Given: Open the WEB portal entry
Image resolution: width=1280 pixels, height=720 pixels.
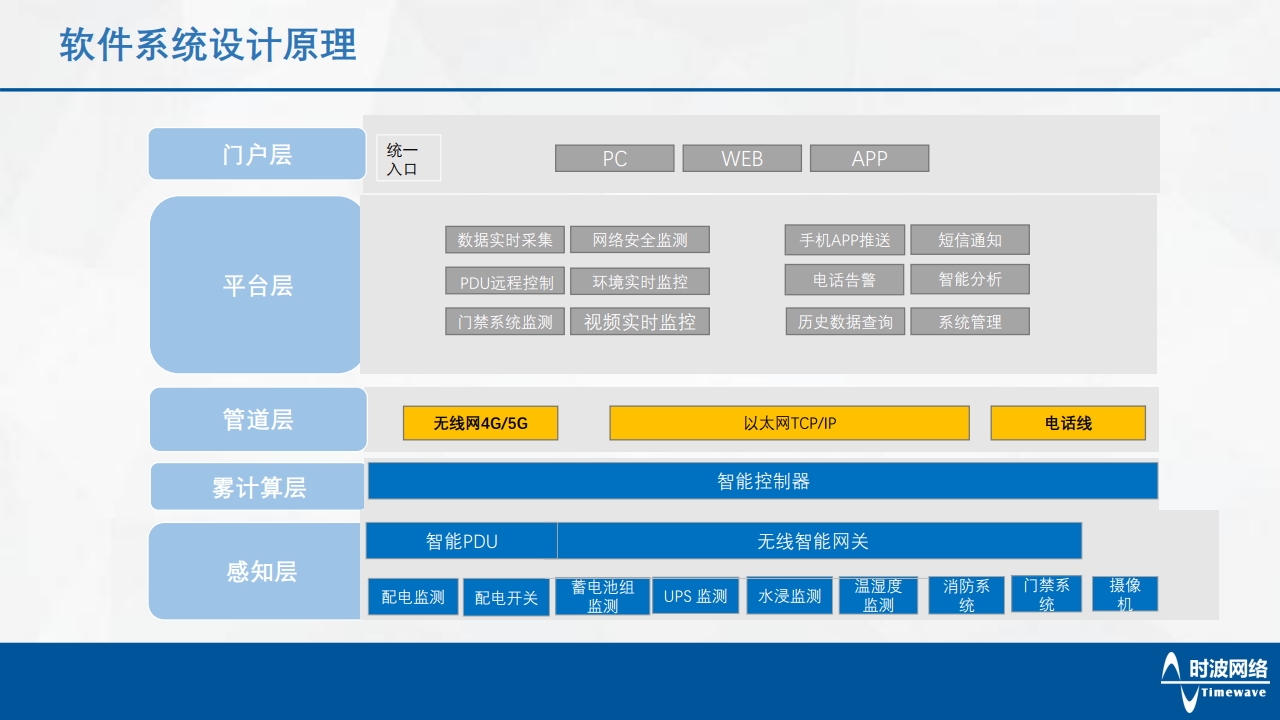Looking at the screenshot, I should click(742, 158).
